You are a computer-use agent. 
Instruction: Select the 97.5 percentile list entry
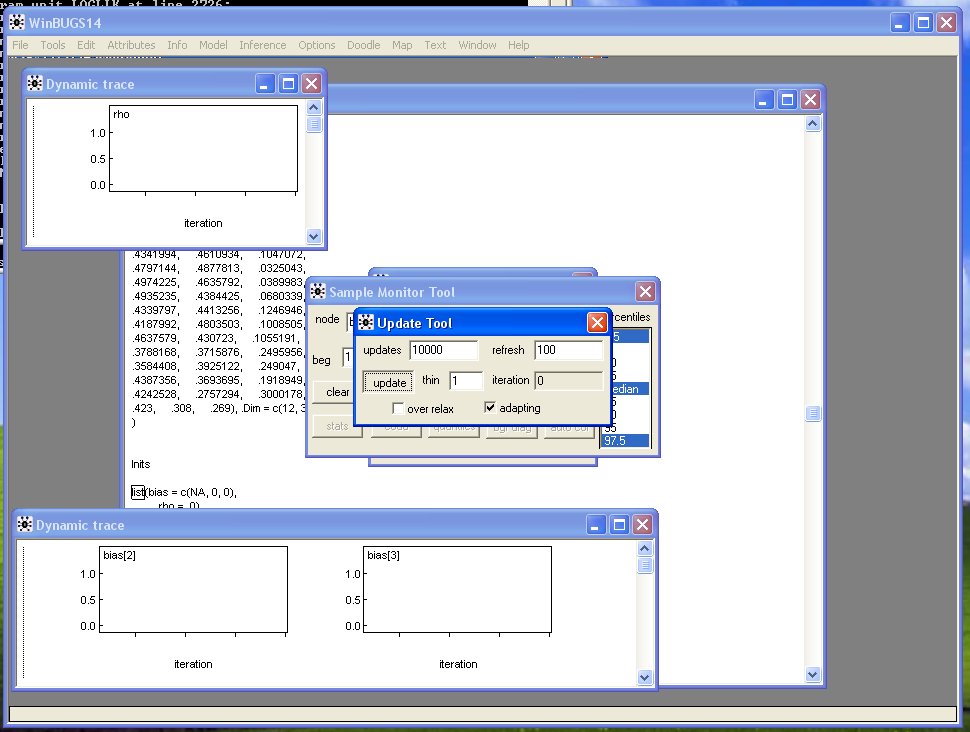coord(624,441)
